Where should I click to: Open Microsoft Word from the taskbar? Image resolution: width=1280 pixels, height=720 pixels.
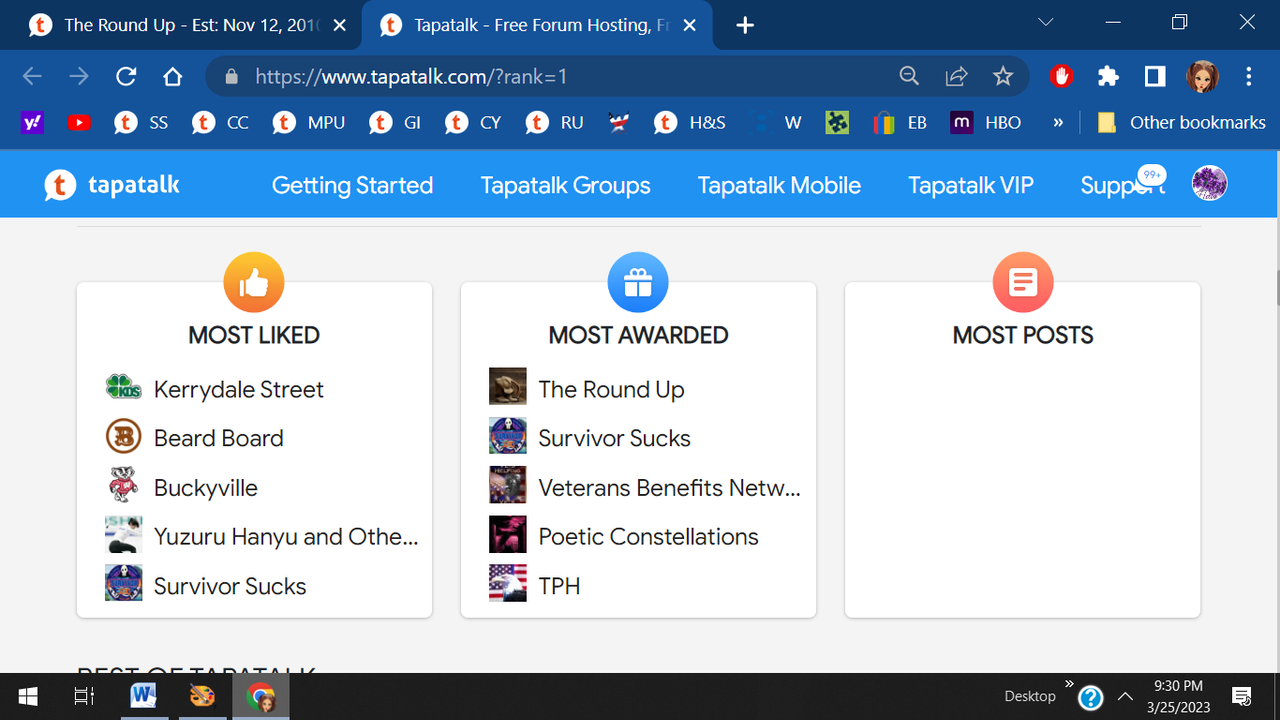(143, 696)
